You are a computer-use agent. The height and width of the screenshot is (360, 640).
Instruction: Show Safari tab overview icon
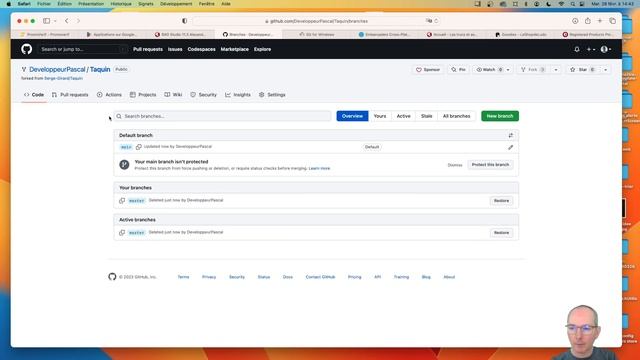(x=612, y=21)
